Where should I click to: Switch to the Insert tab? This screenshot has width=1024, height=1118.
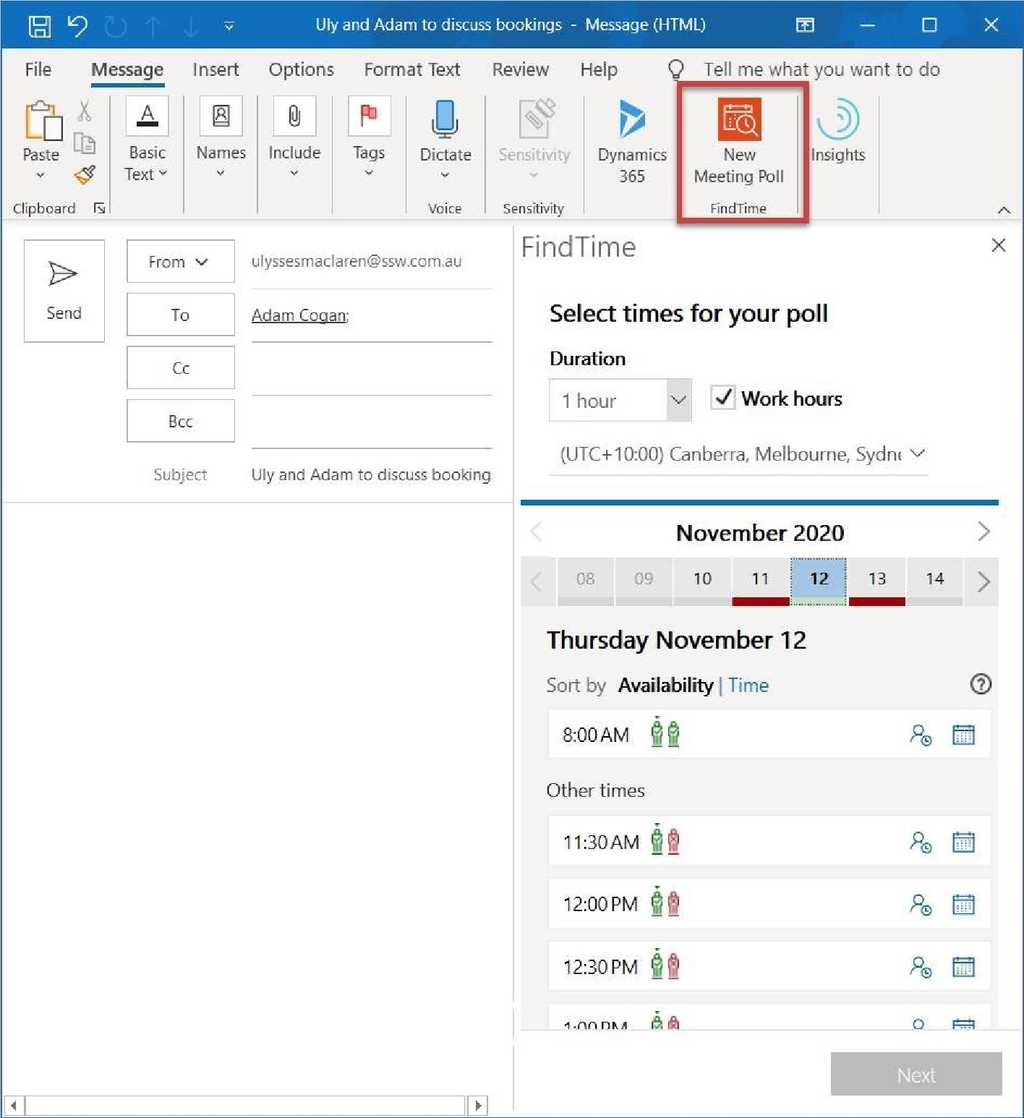click(215, 69)
